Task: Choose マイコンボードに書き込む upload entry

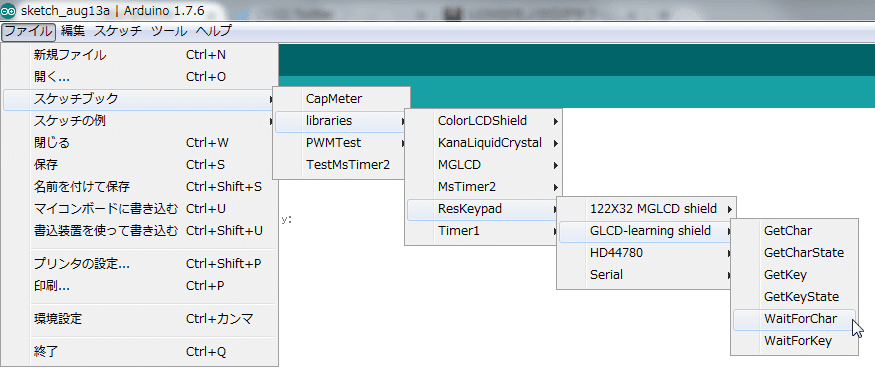Action: point(140,209)
